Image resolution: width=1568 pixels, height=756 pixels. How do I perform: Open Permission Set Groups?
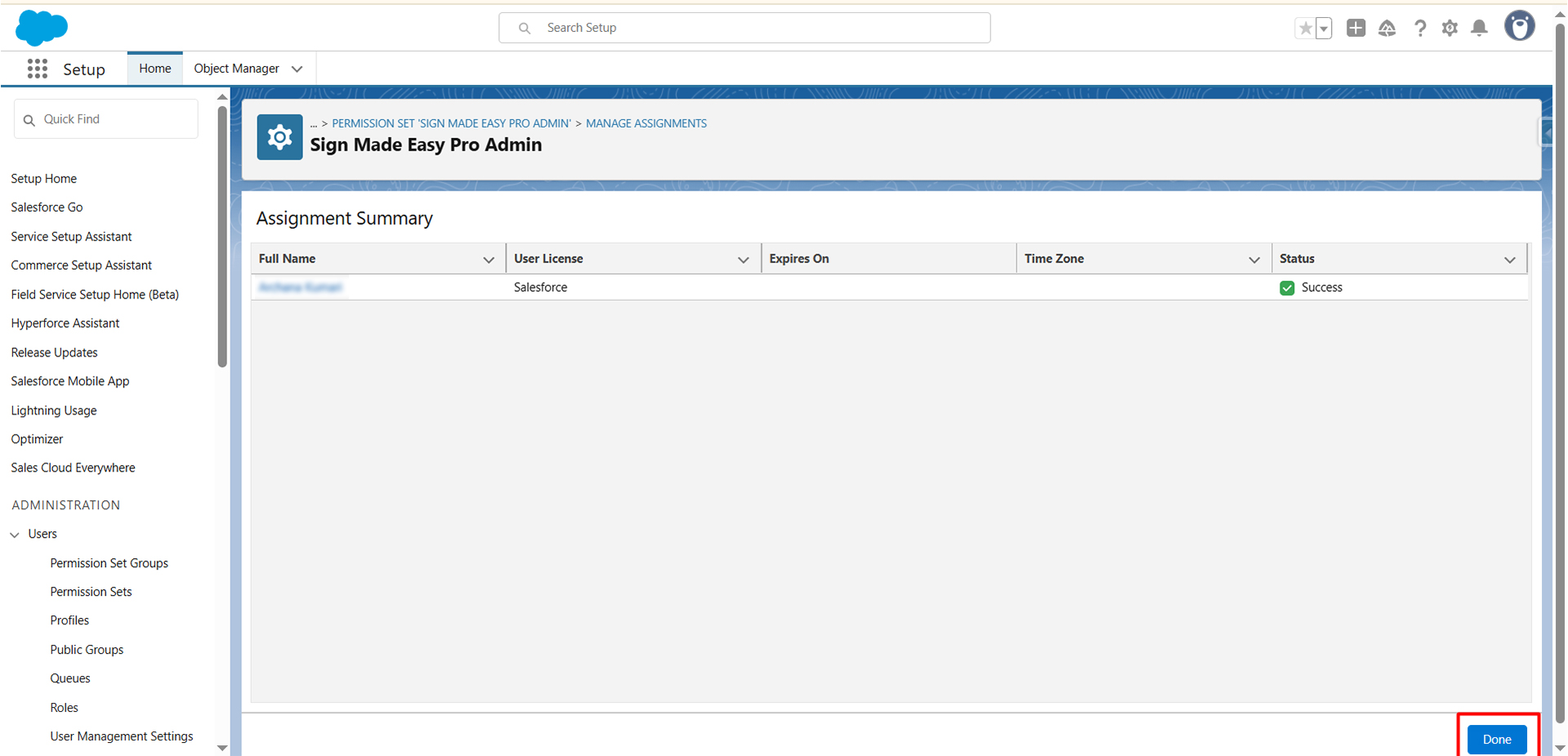click(x=109, y=563)
